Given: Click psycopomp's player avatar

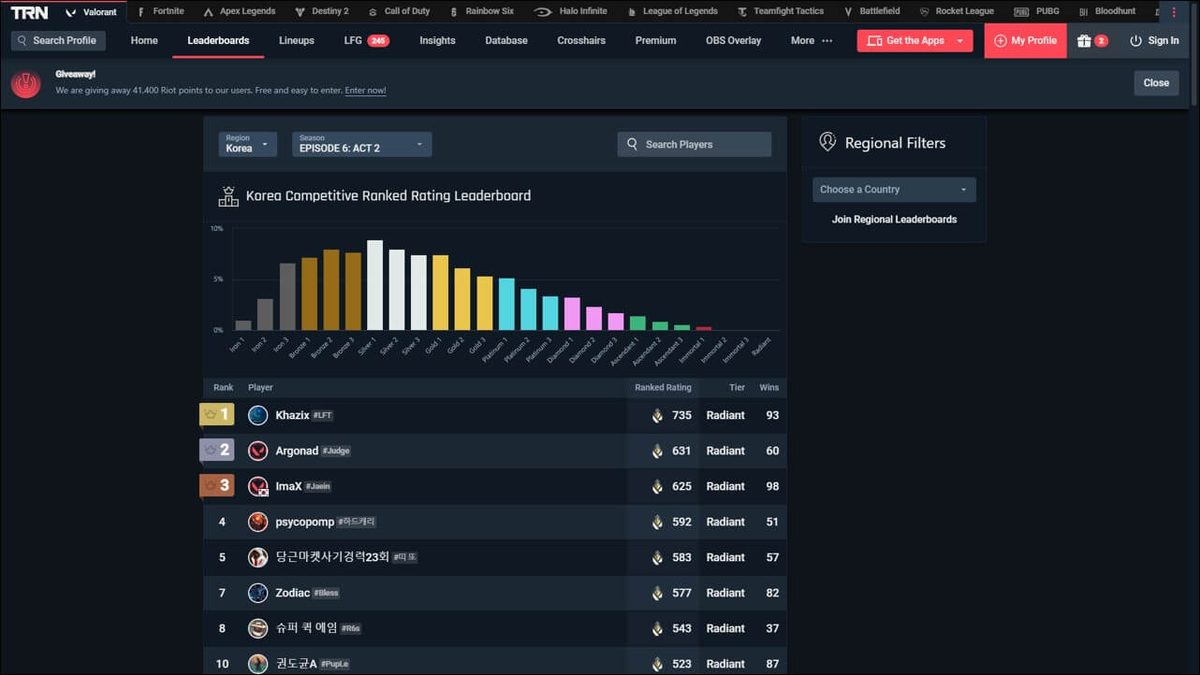Looking at the screenshot, I should [258, 522].
